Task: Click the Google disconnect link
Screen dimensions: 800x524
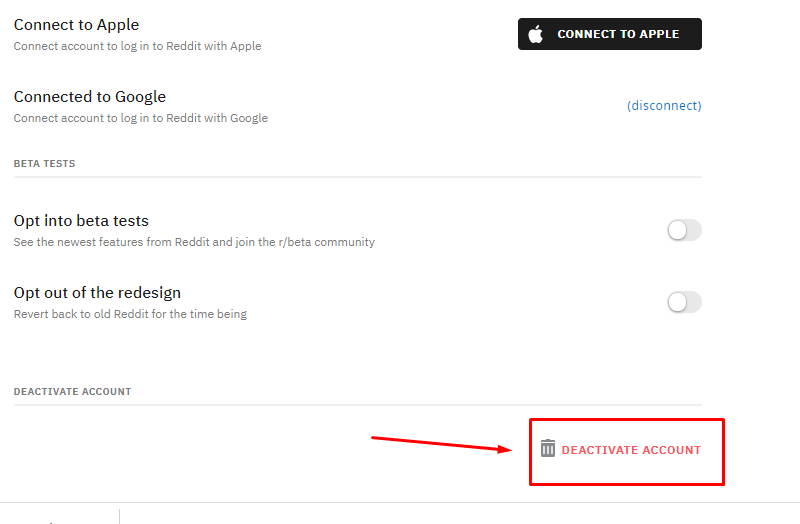Action: (x=664, y=106)
